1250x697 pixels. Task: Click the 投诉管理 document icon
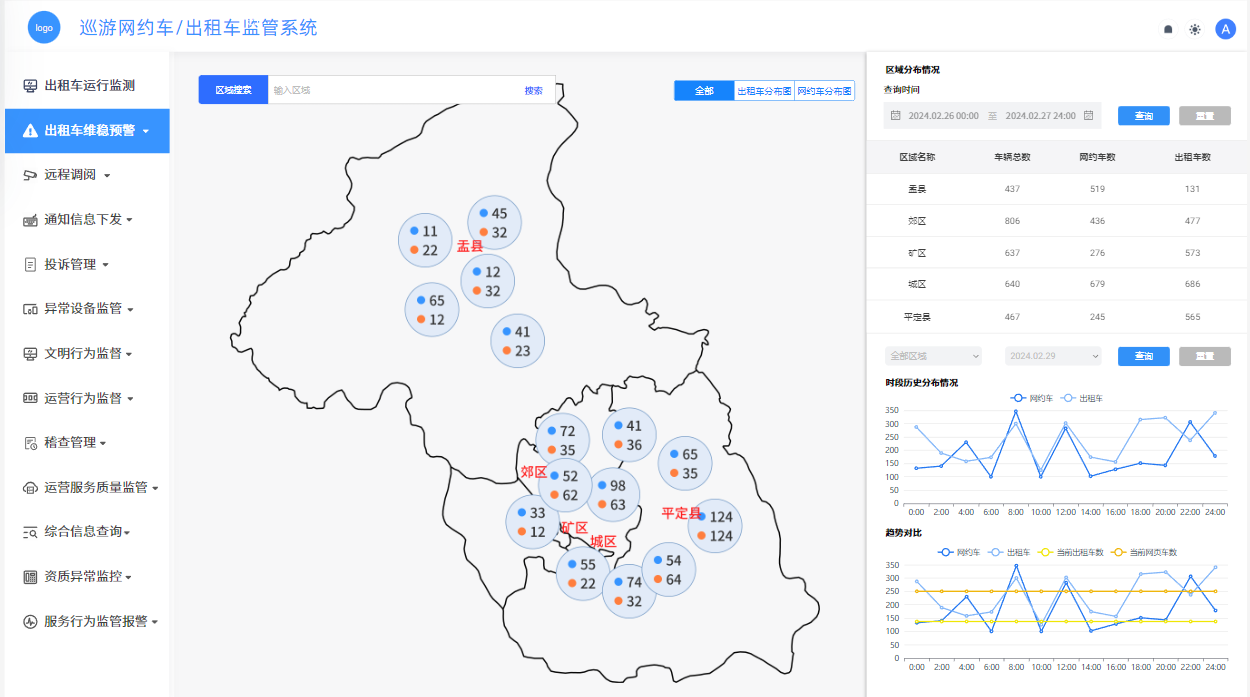coord(30,265)
